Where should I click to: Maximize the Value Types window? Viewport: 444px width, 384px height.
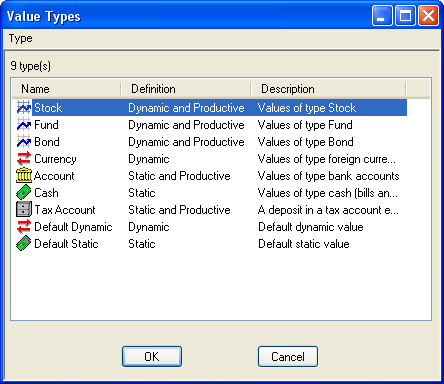405,16
